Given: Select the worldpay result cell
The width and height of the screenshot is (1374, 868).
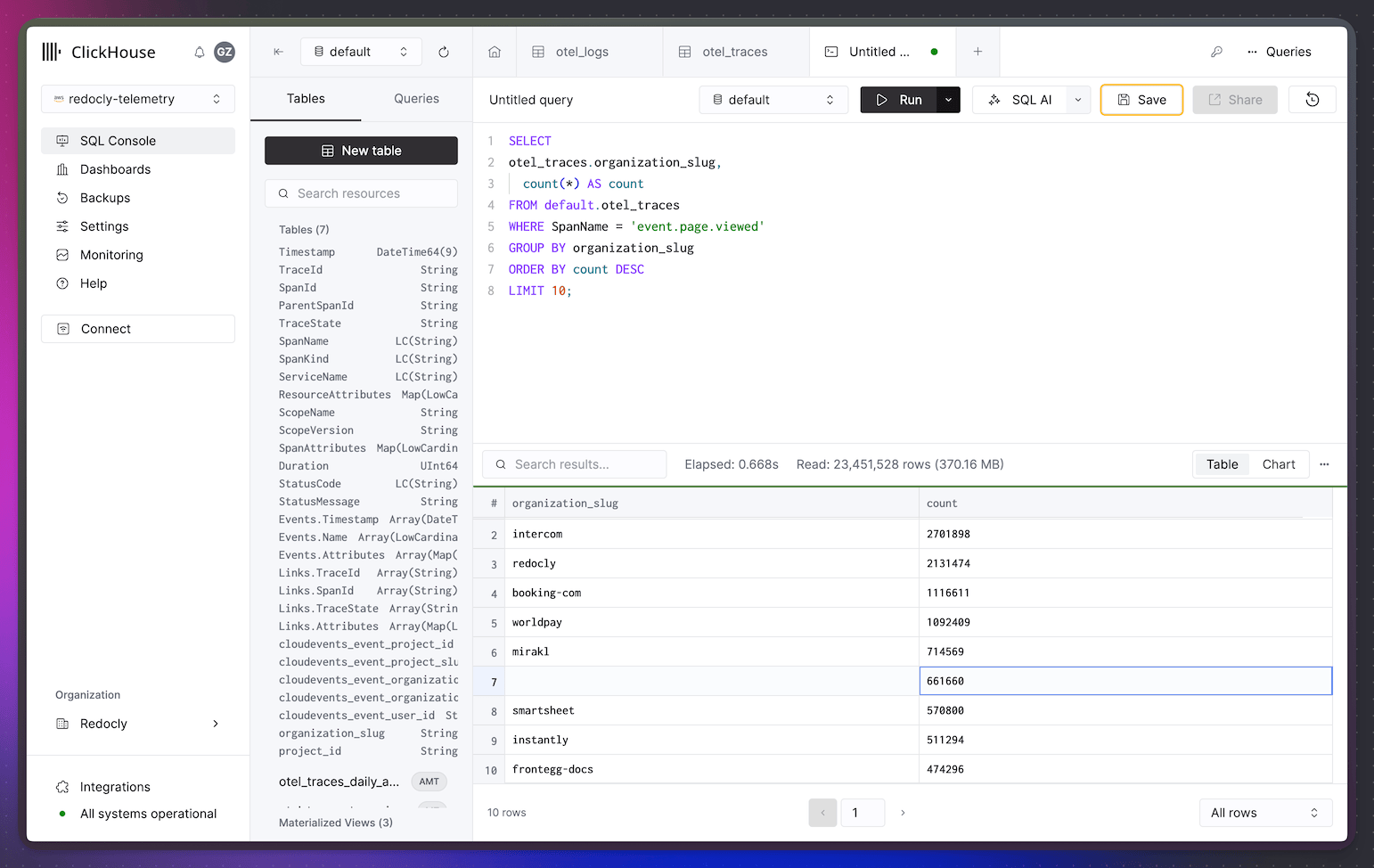Looking at the screenshot, I should tap(712, 622).
